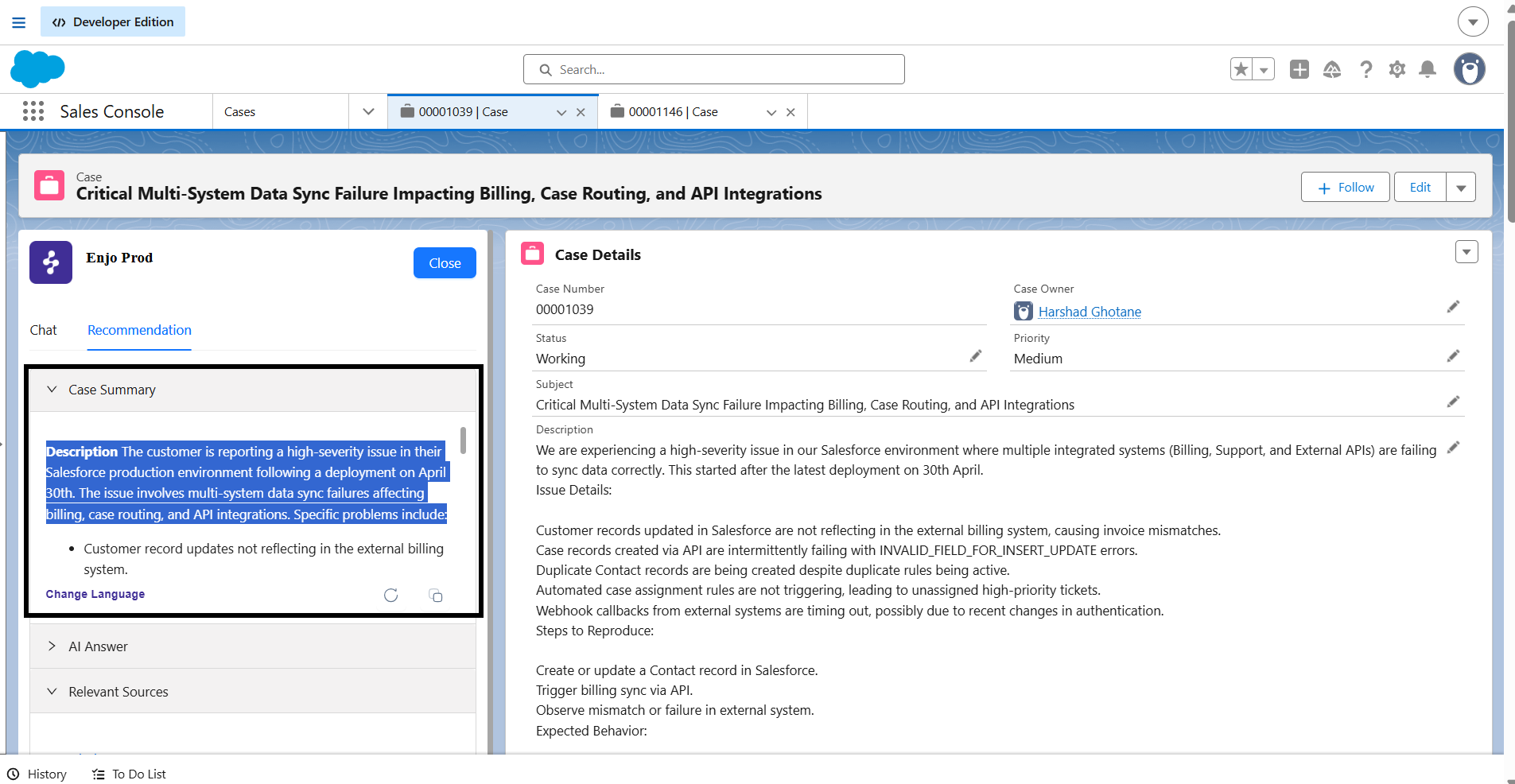Open the favorites list dropdown arrow
The height and width of the screenshot is (784, 1515).
click(1264, 69)
